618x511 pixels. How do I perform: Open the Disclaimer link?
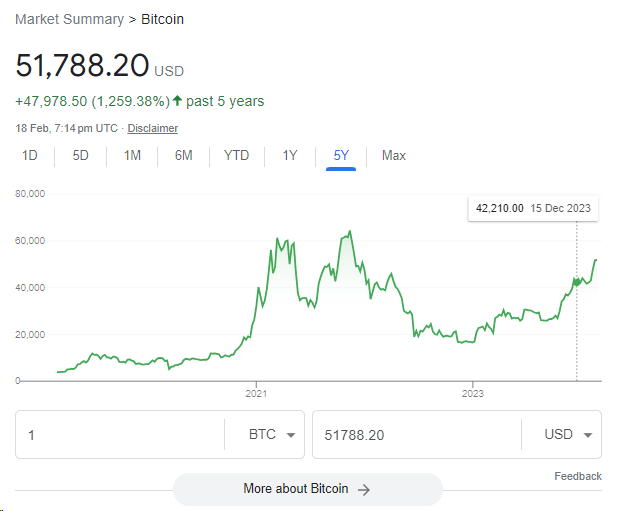point(153,128)
